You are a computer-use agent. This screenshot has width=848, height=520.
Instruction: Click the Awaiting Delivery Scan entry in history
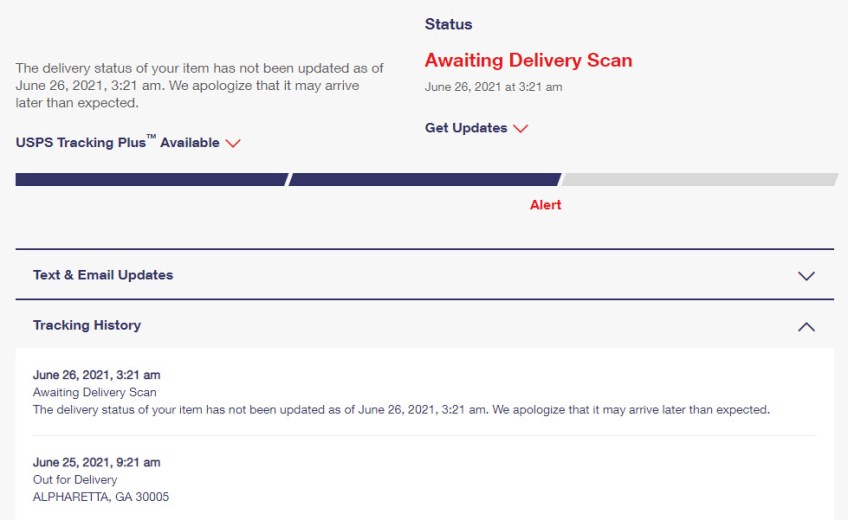pyautogui.click(x=95, y=392)
